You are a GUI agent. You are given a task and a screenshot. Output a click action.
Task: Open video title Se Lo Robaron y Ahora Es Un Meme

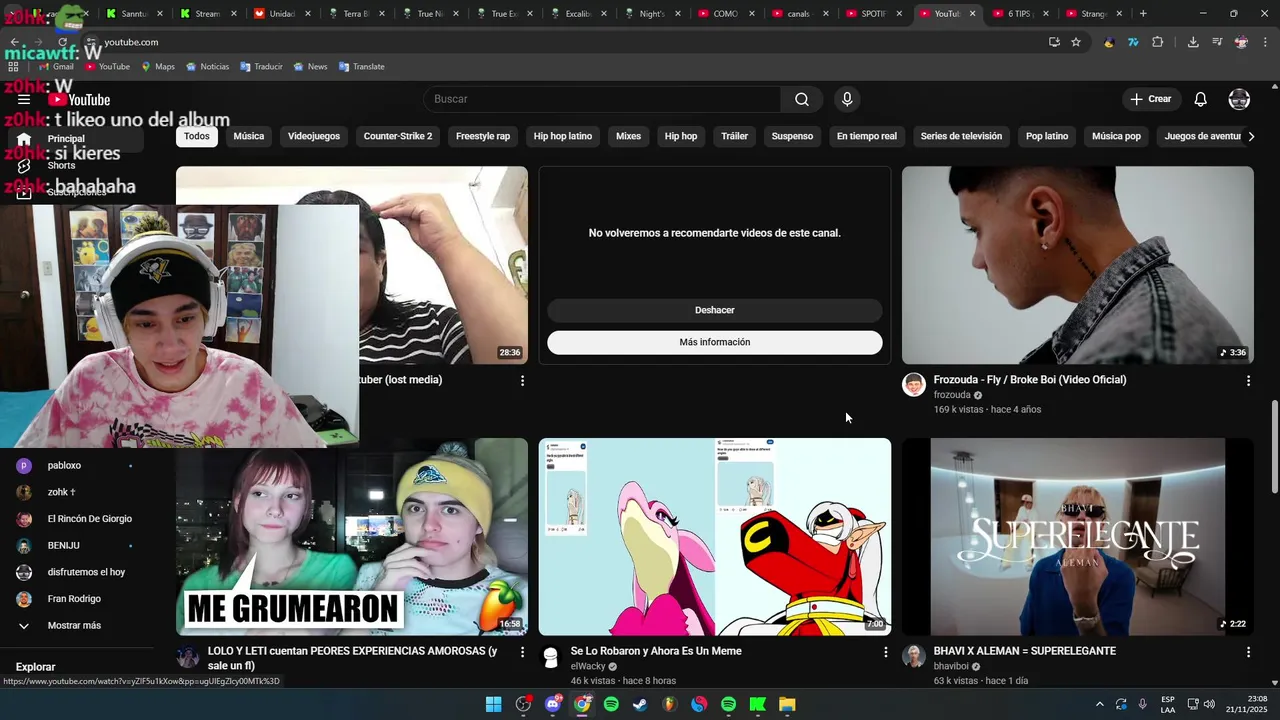656,651
